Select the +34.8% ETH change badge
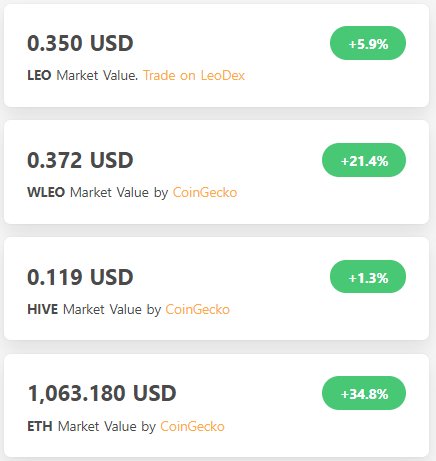 364,393
